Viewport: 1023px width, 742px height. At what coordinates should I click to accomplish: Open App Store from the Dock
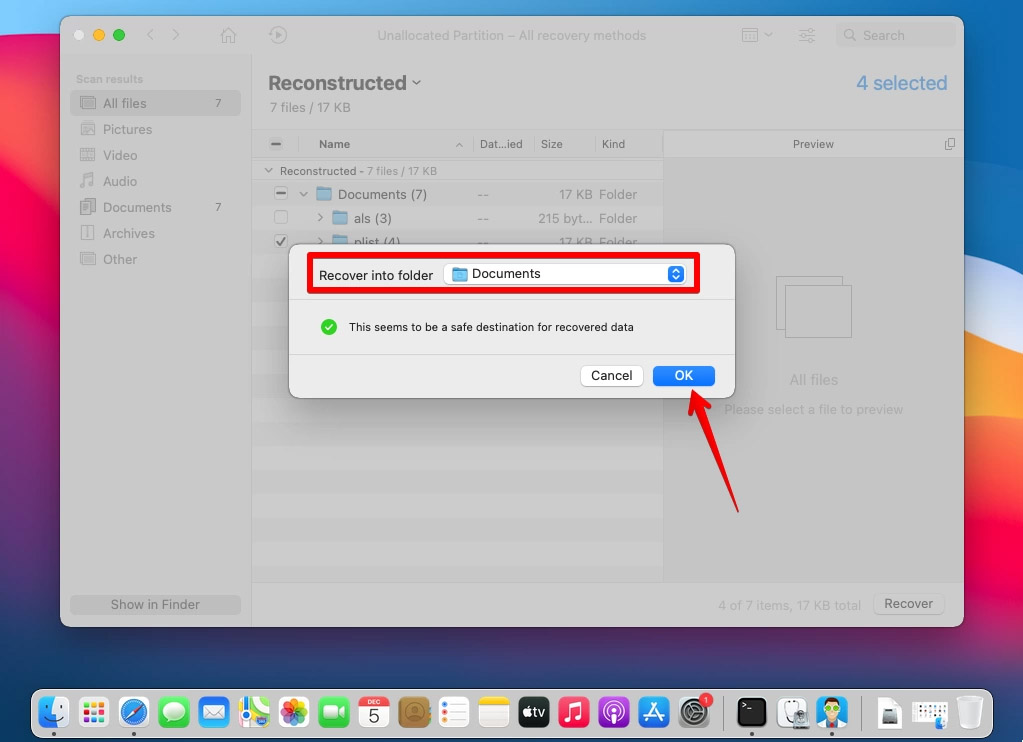654,711
